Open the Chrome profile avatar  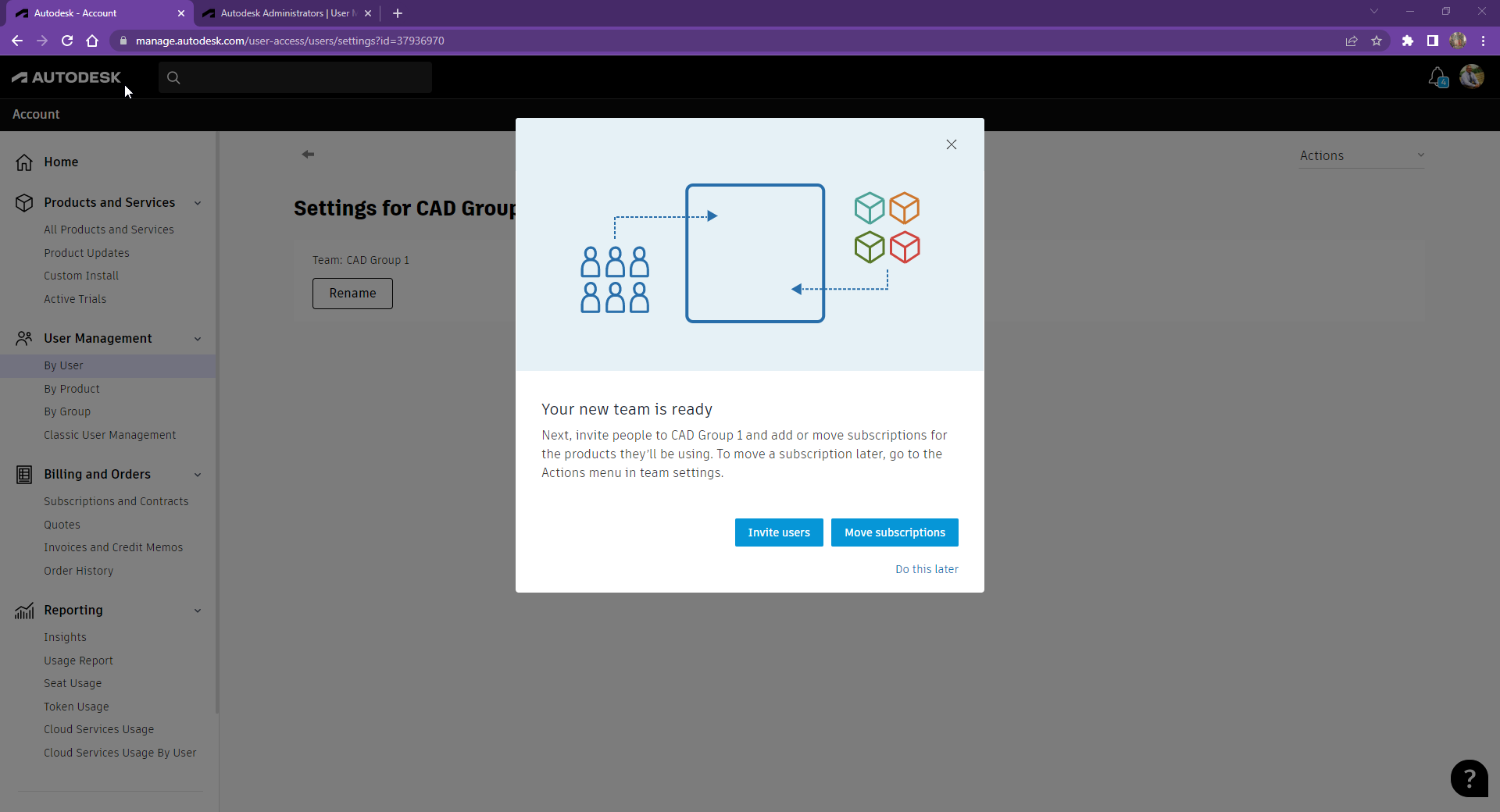pos(1458,41)
